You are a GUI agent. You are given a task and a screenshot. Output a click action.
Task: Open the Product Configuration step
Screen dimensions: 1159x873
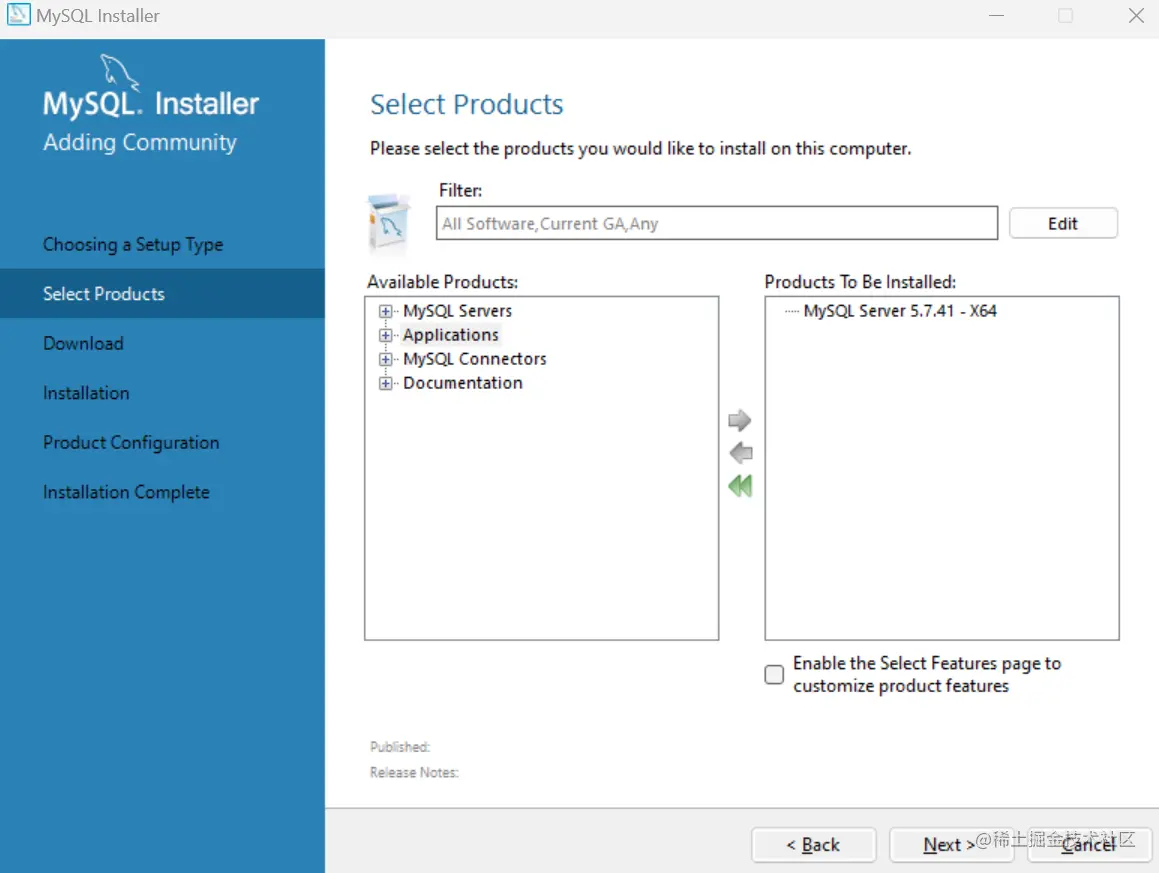tap(132, 443)
